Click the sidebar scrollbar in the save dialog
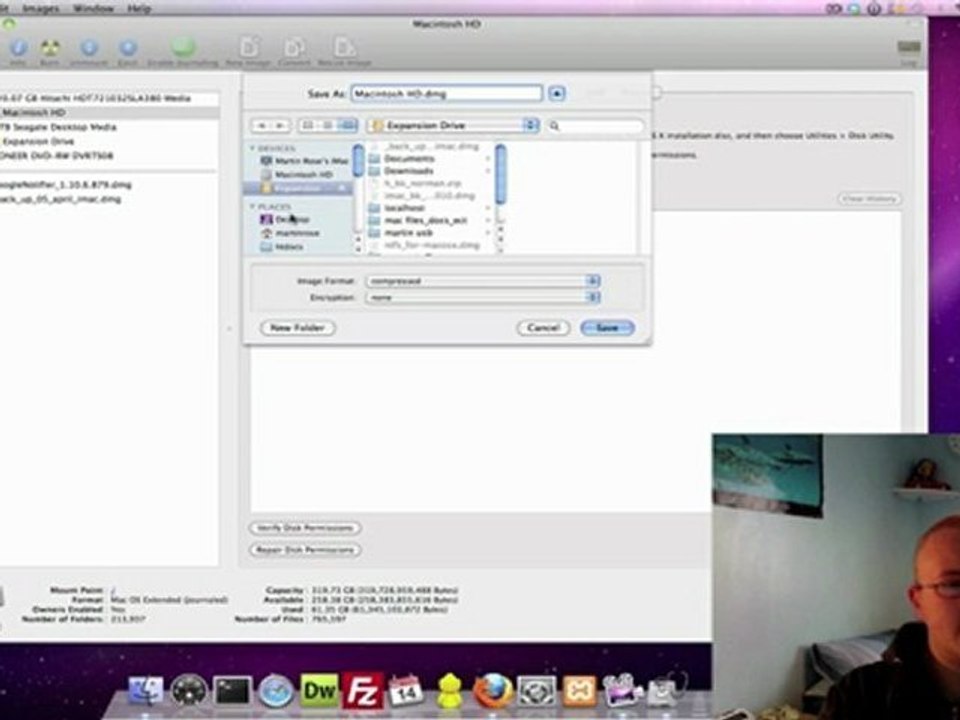 coord(358,162)
